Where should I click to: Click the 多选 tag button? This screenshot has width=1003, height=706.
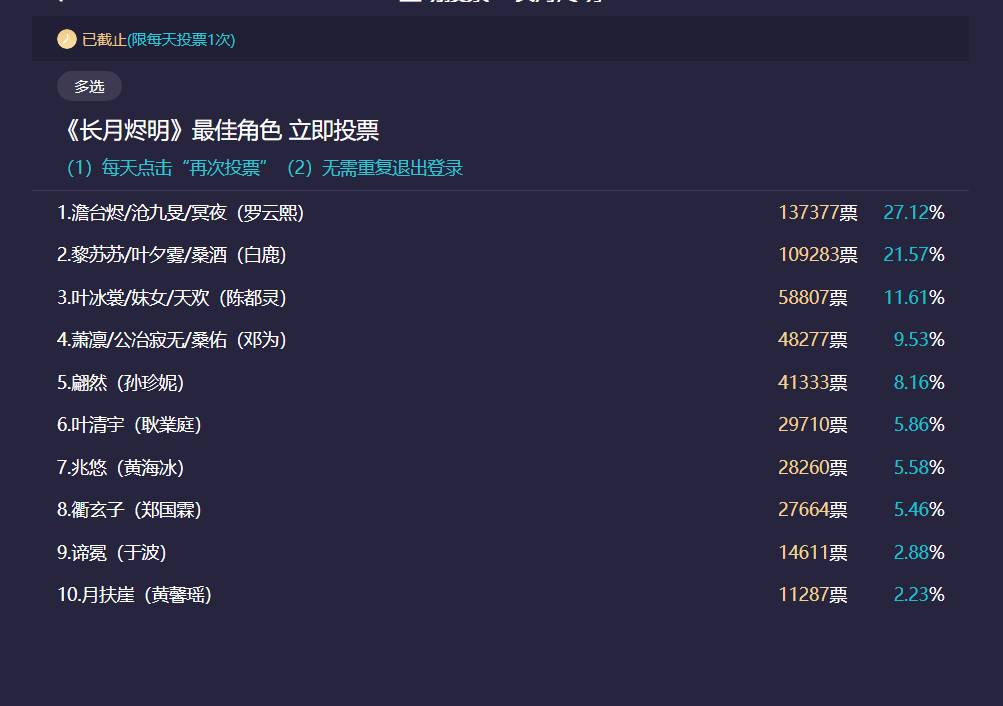coord(90,86)
